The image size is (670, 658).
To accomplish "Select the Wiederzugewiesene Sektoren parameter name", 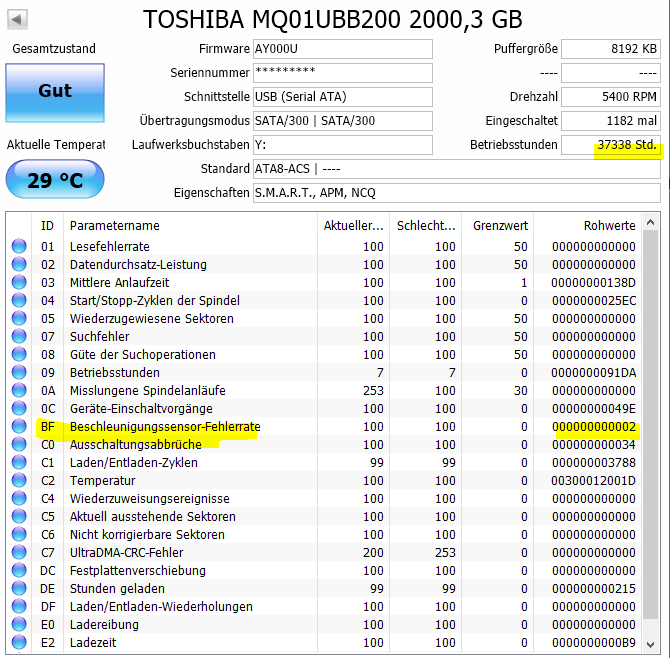I will click(152, 318).
